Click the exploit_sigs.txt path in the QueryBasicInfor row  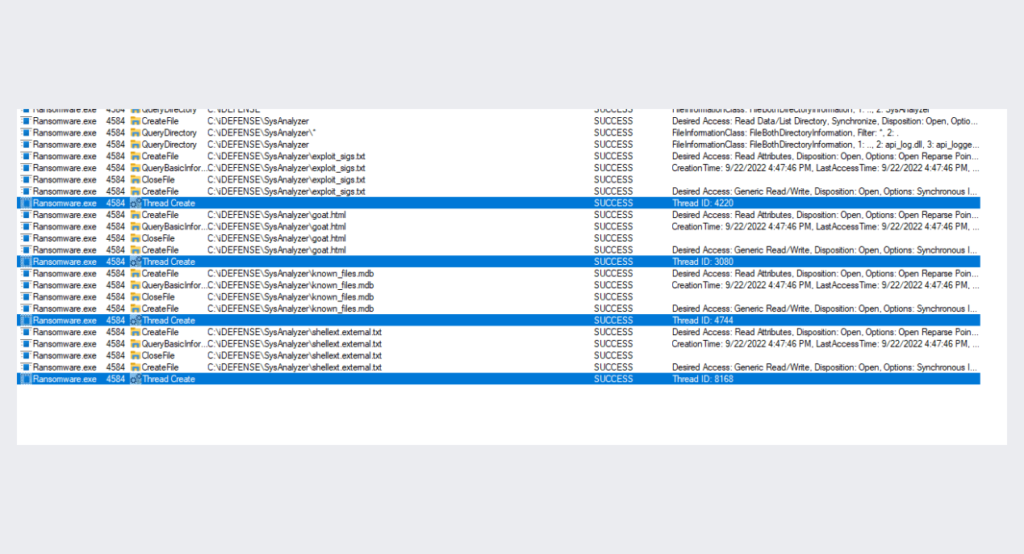(286, 168)
